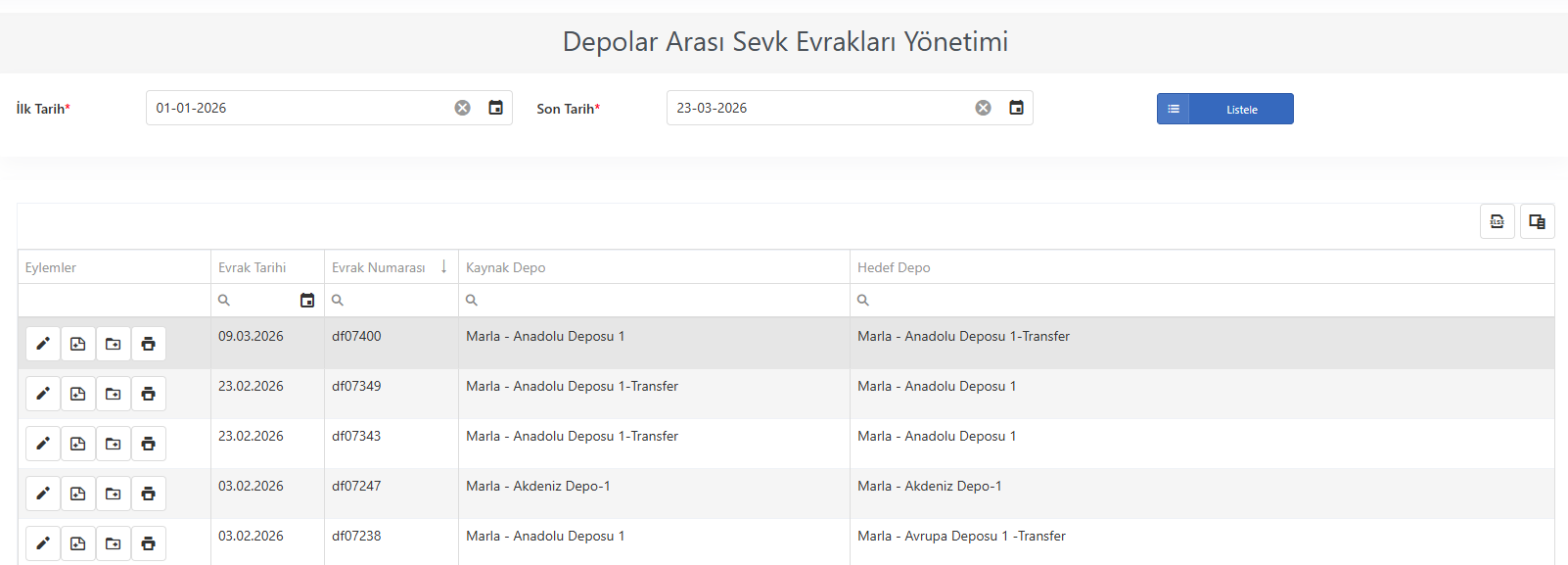Viewport: 1568px width, 565px height.
Task: Edit document df07349 with the pencil icon
Action: [x=43, y=394]
